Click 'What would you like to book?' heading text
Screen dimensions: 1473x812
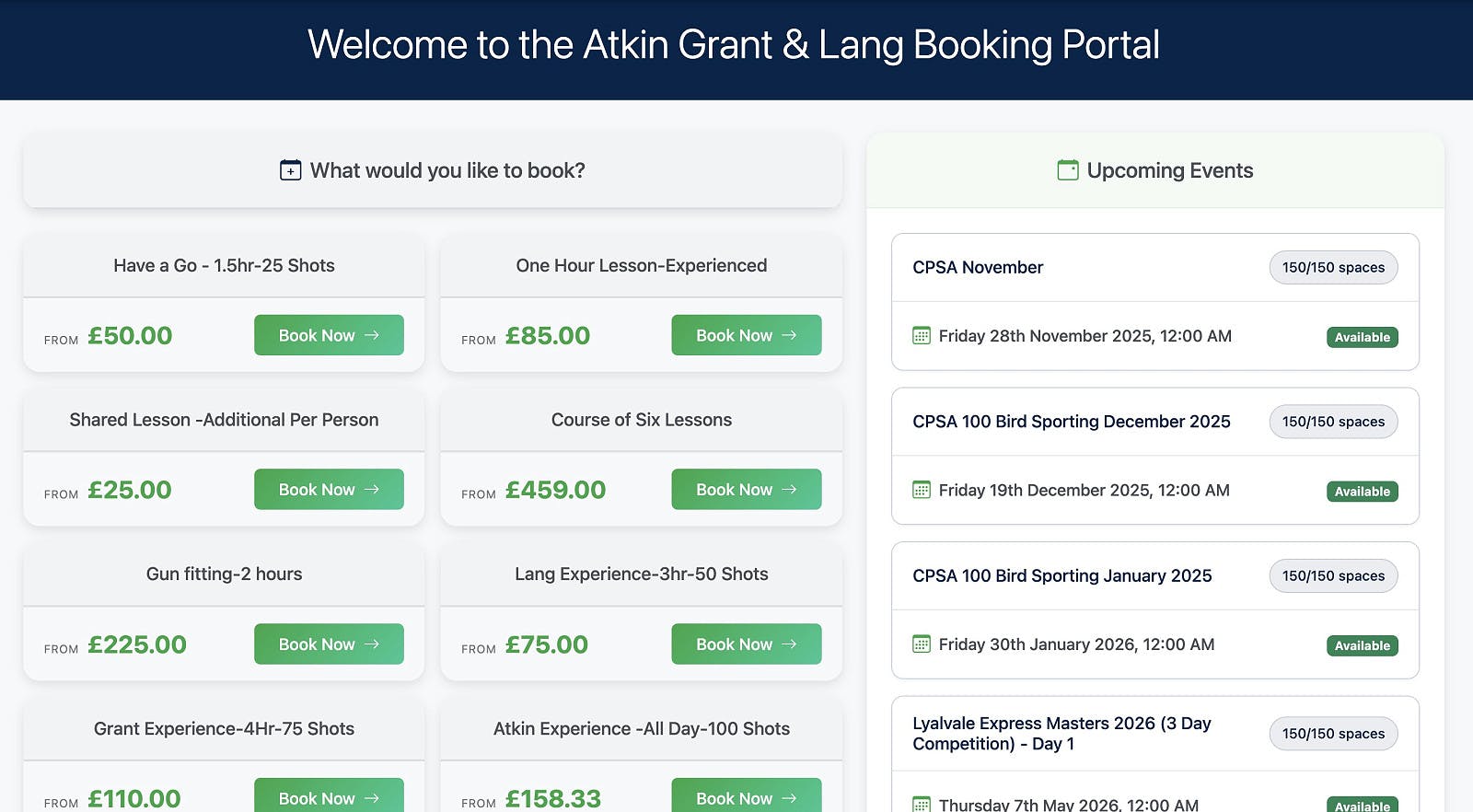[447, 170]
